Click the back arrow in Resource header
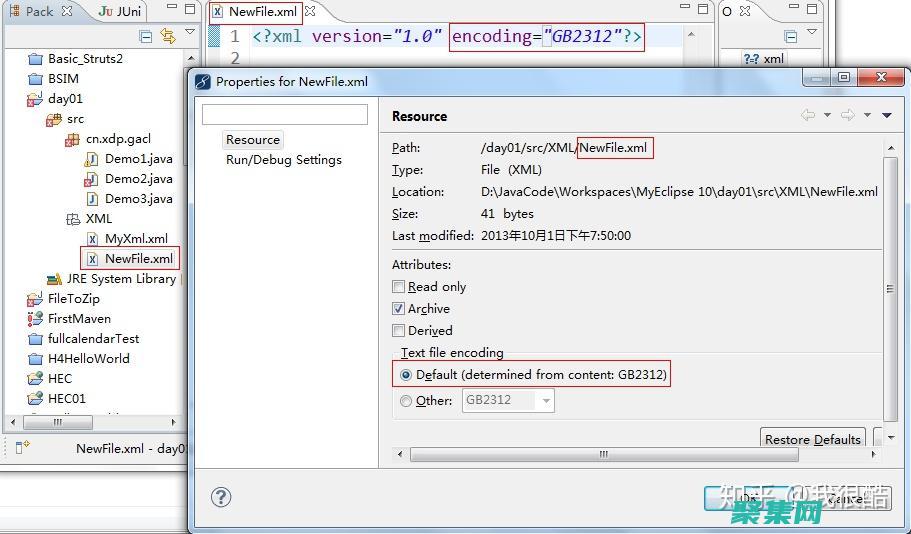This screenshot has height=534, width=911. tap(808, 116)
